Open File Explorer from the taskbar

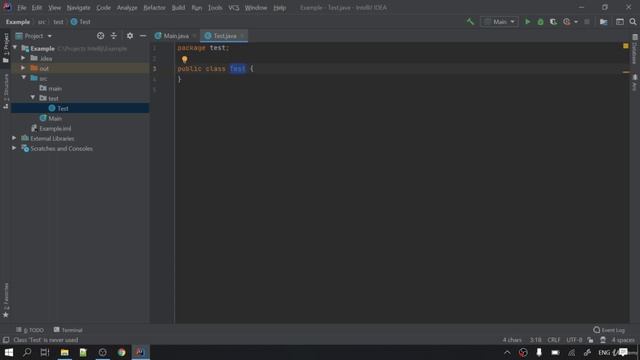coord(64,352)
